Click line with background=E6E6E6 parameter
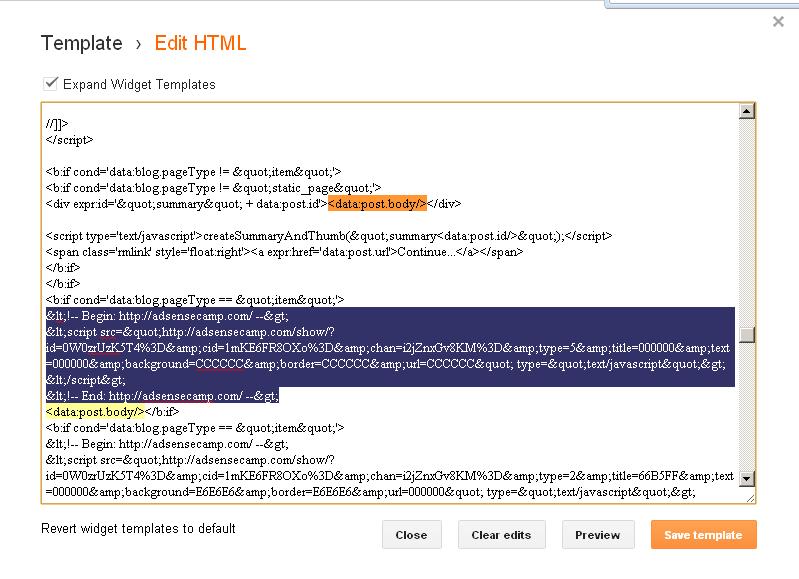The height and width of the screenshot is (579, 799). (370, 492)
